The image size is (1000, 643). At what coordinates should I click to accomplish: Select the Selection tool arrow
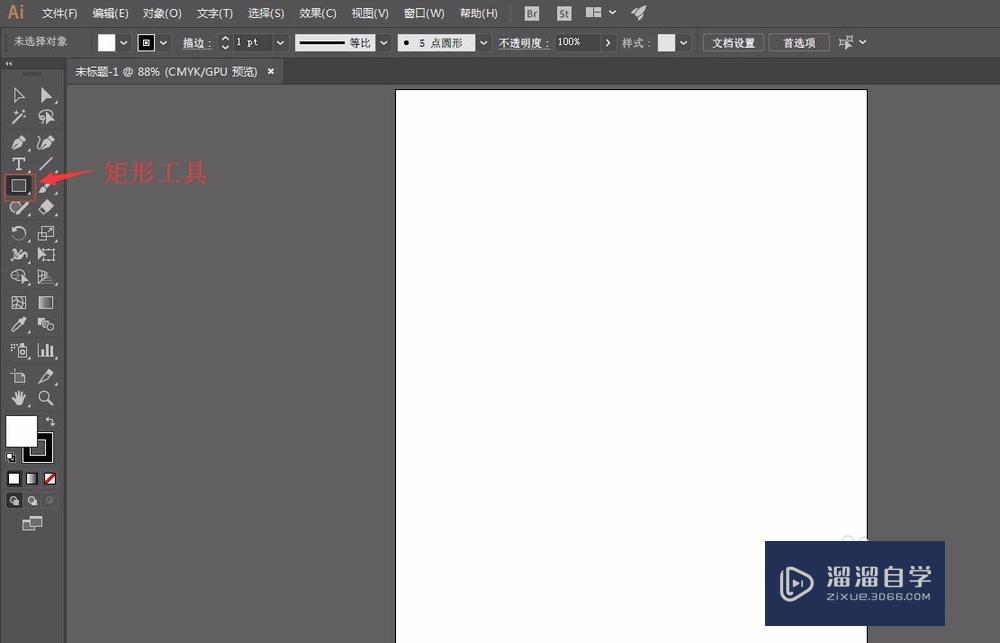(18, 96)
